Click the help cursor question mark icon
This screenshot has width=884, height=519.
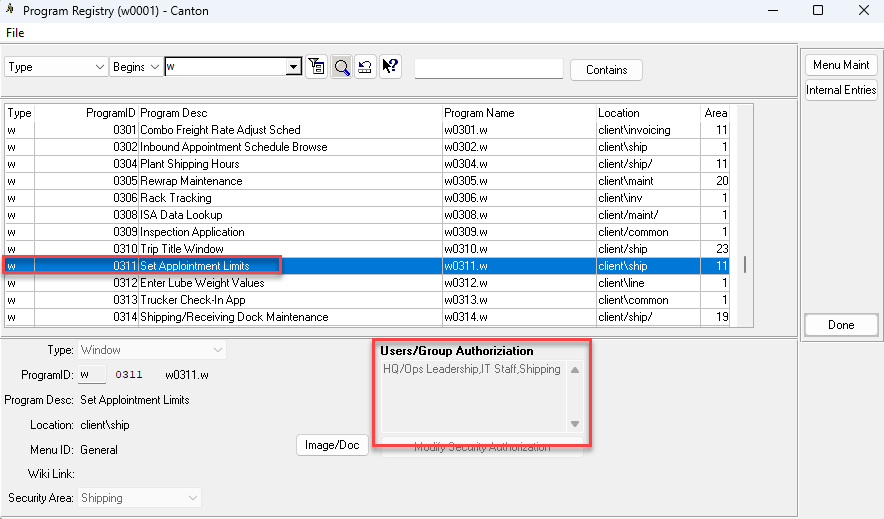point(390,67)
